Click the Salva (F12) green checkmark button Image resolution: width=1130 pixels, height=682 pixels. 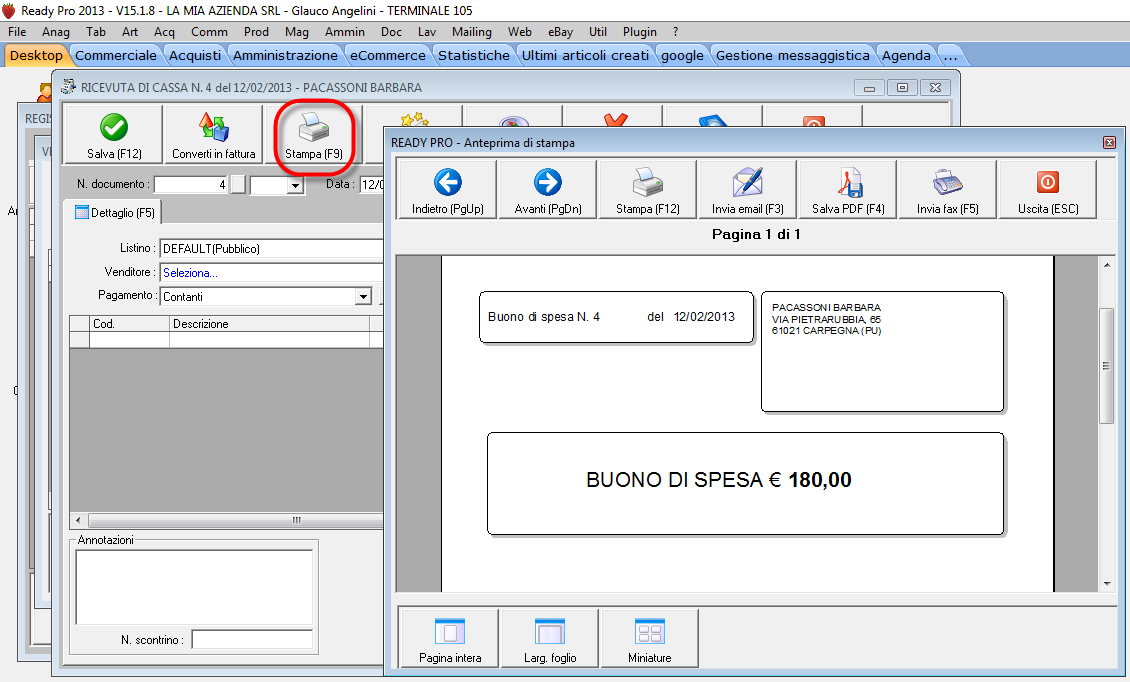point(114,134)
